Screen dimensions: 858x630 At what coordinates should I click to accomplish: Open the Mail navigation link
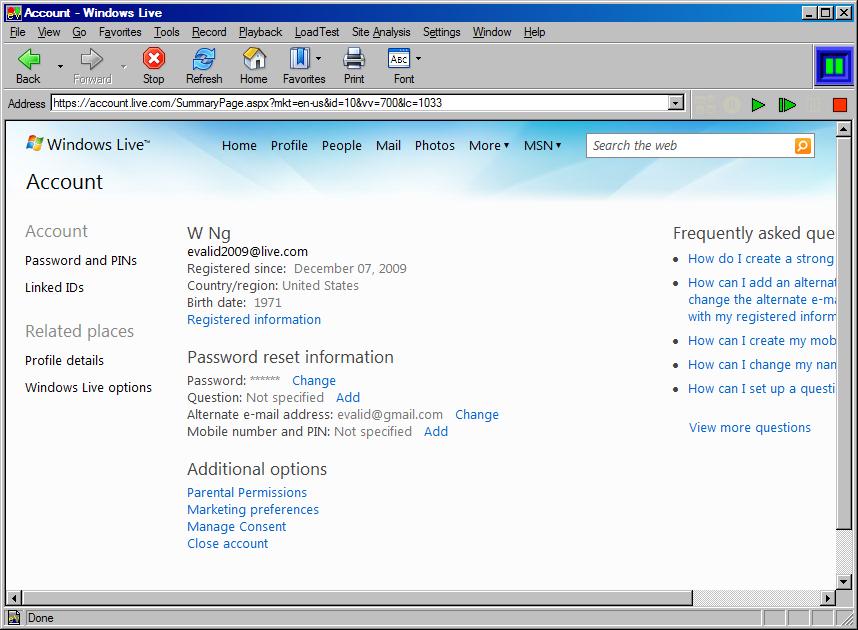tap(388, 146)
